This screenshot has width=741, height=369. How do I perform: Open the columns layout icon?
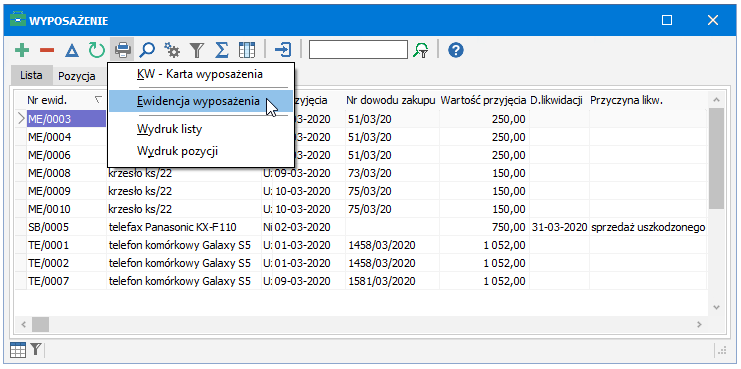246,50
